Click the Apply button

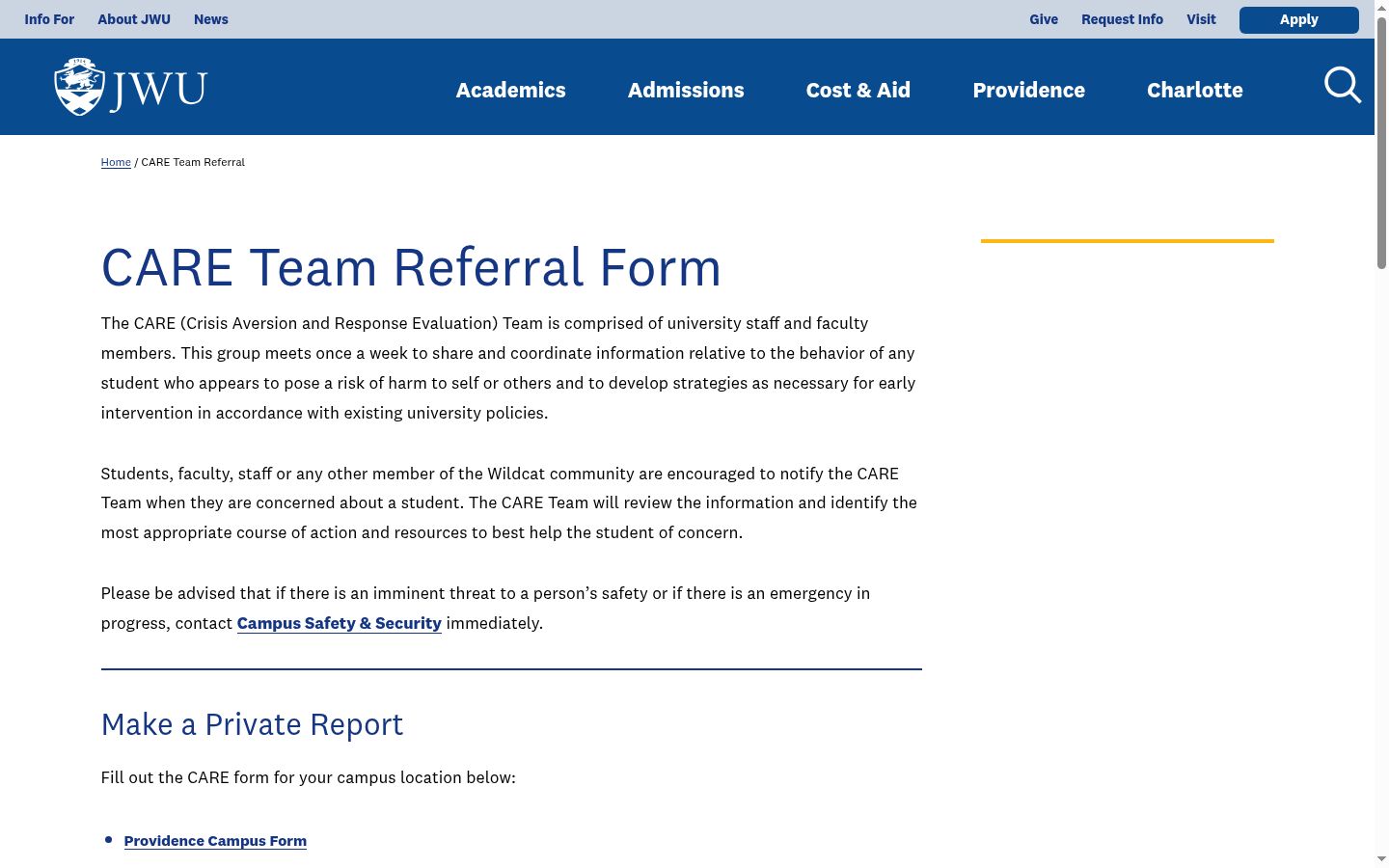click(1299, 19)
